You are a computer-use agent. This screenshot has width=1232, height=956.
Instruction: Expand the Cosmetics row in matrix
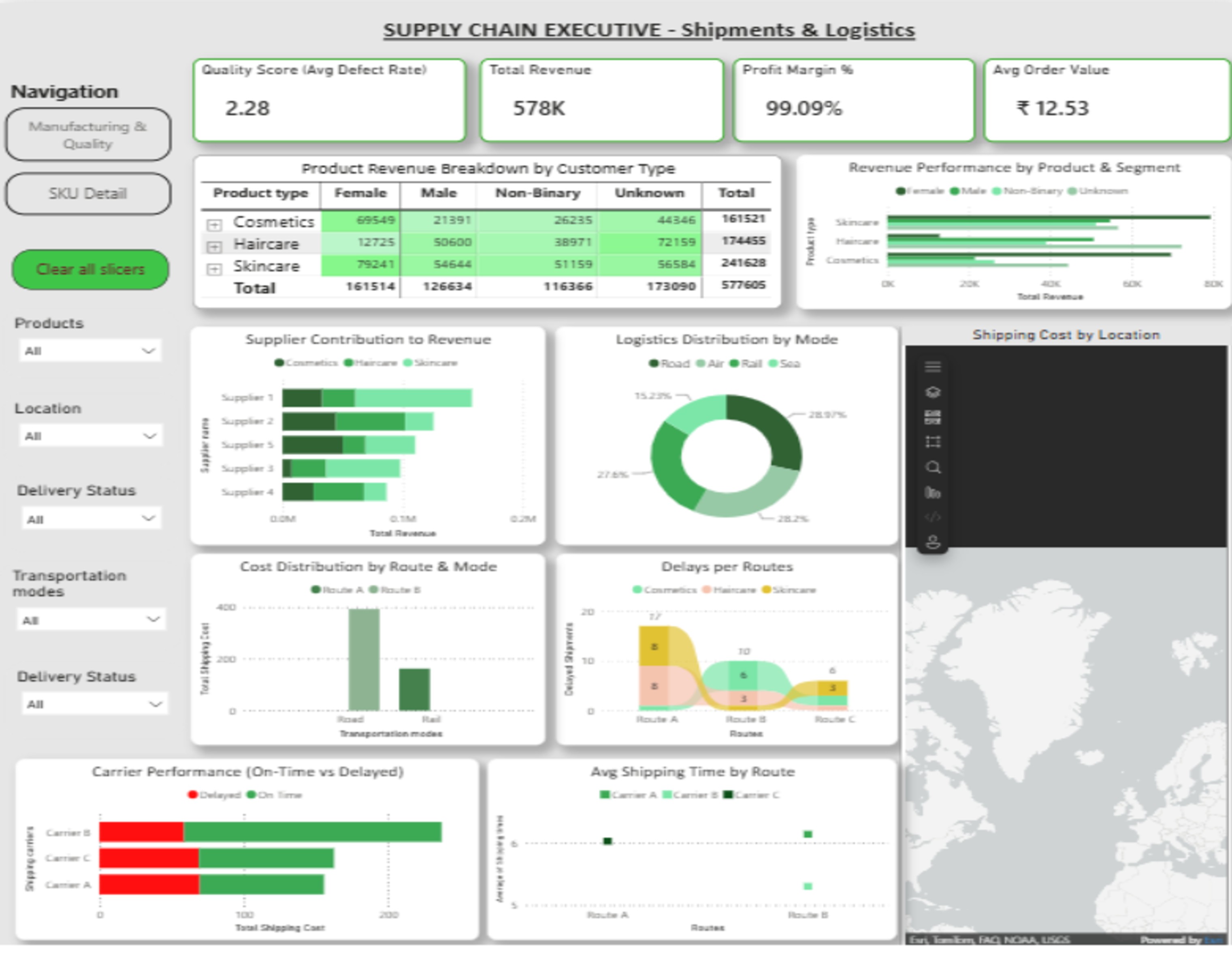pos(214,224)
